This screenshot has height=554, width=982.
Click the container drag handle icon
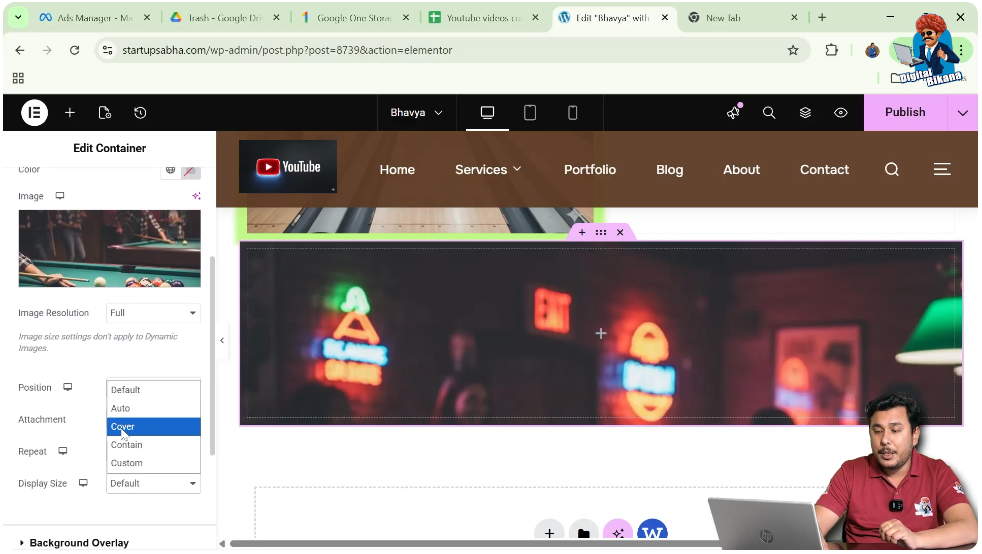click(601, 232)
